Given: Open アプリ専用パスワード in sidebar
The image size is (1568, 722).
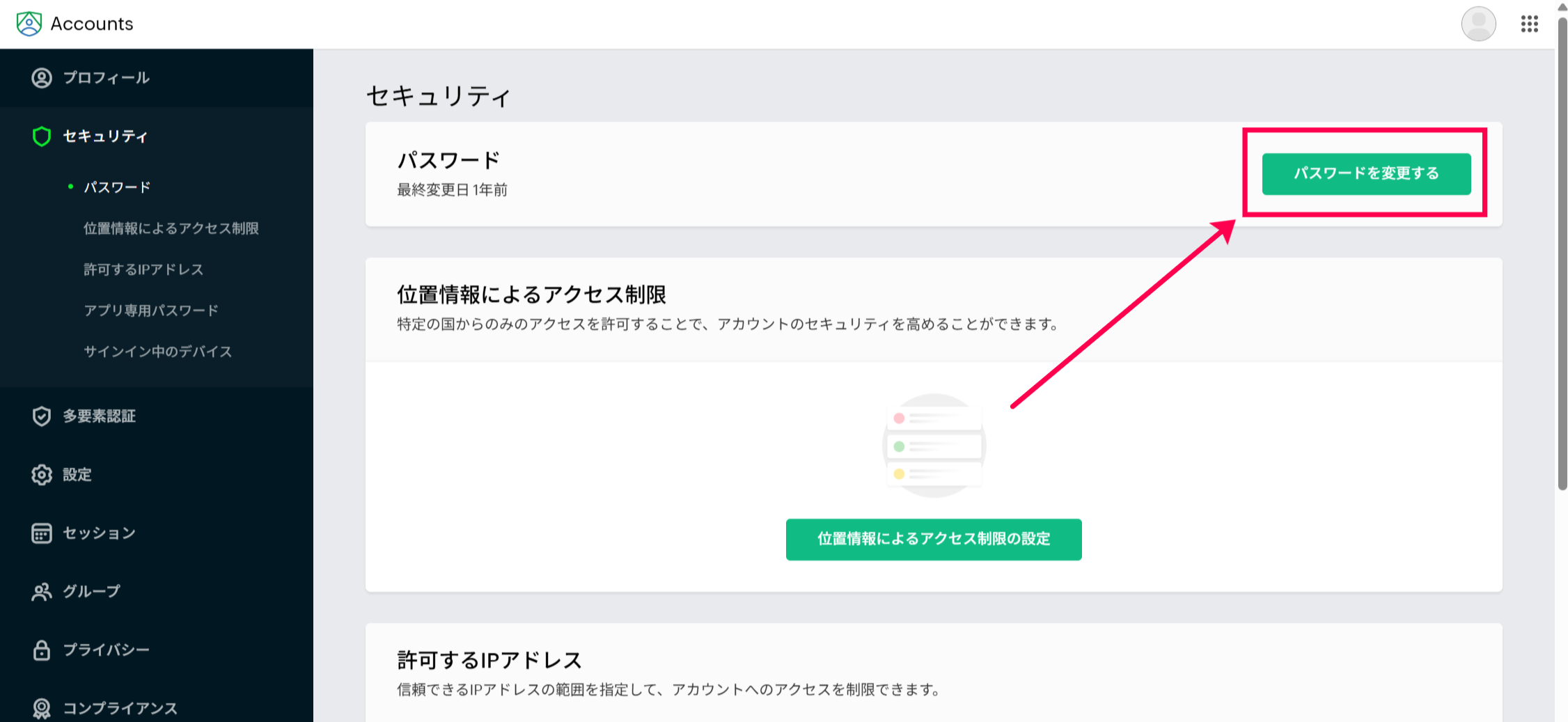Looking at the screenshot, I should tap(151, 311).
